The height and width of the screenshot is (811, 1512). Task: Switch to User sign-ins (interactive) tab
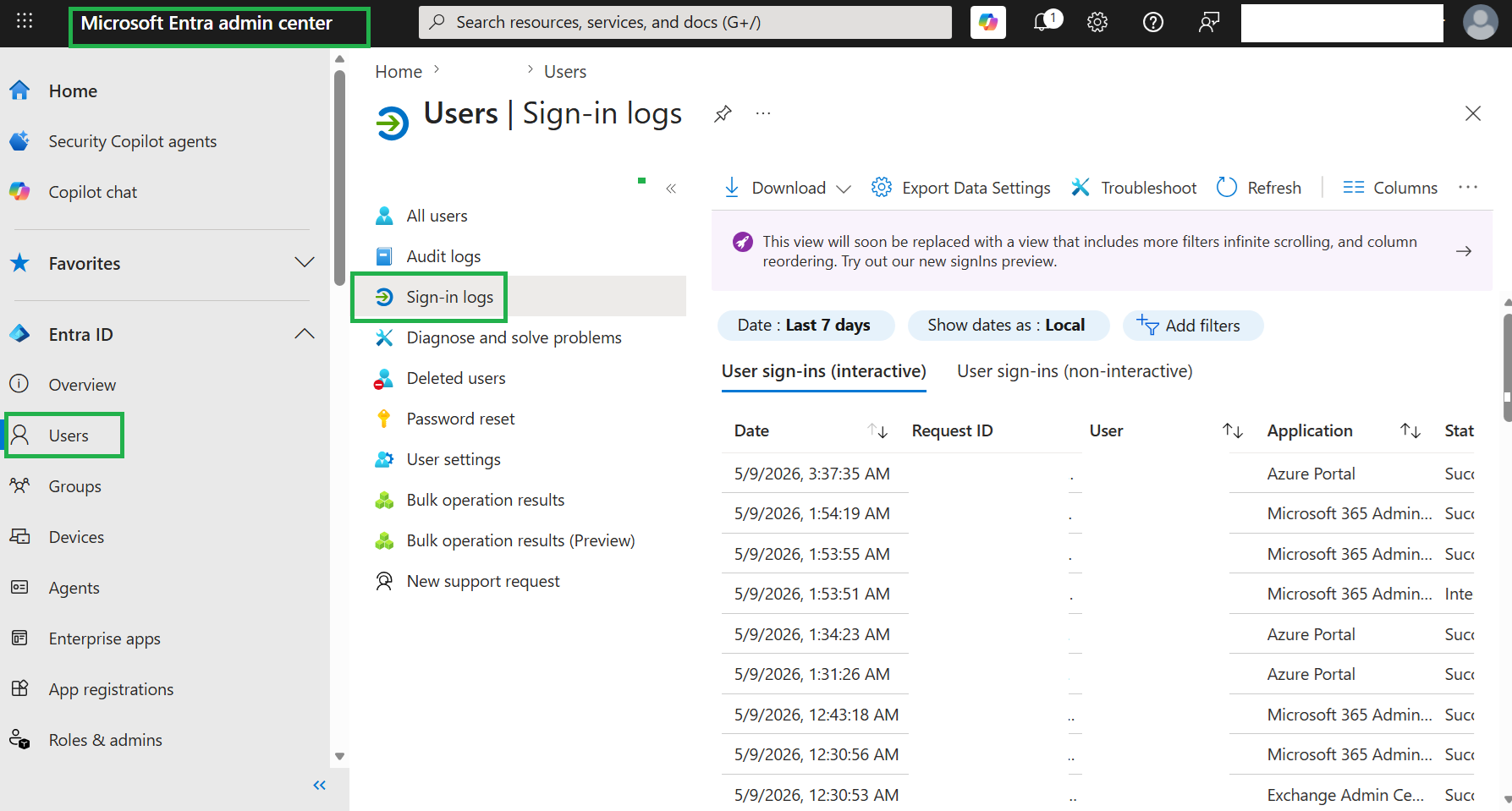[x=824, y=371]
